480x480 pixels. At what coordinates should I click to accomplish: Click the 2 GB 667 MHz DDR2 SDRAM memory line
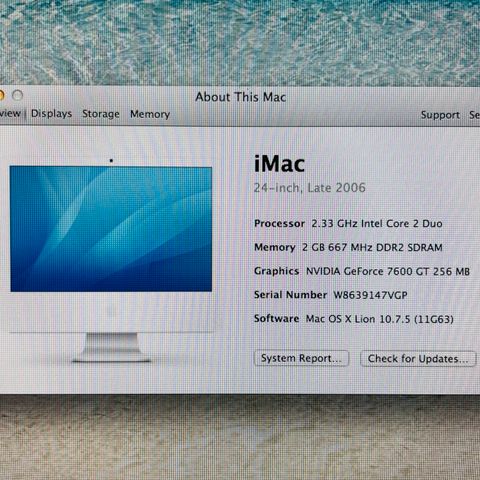(372, 247)
